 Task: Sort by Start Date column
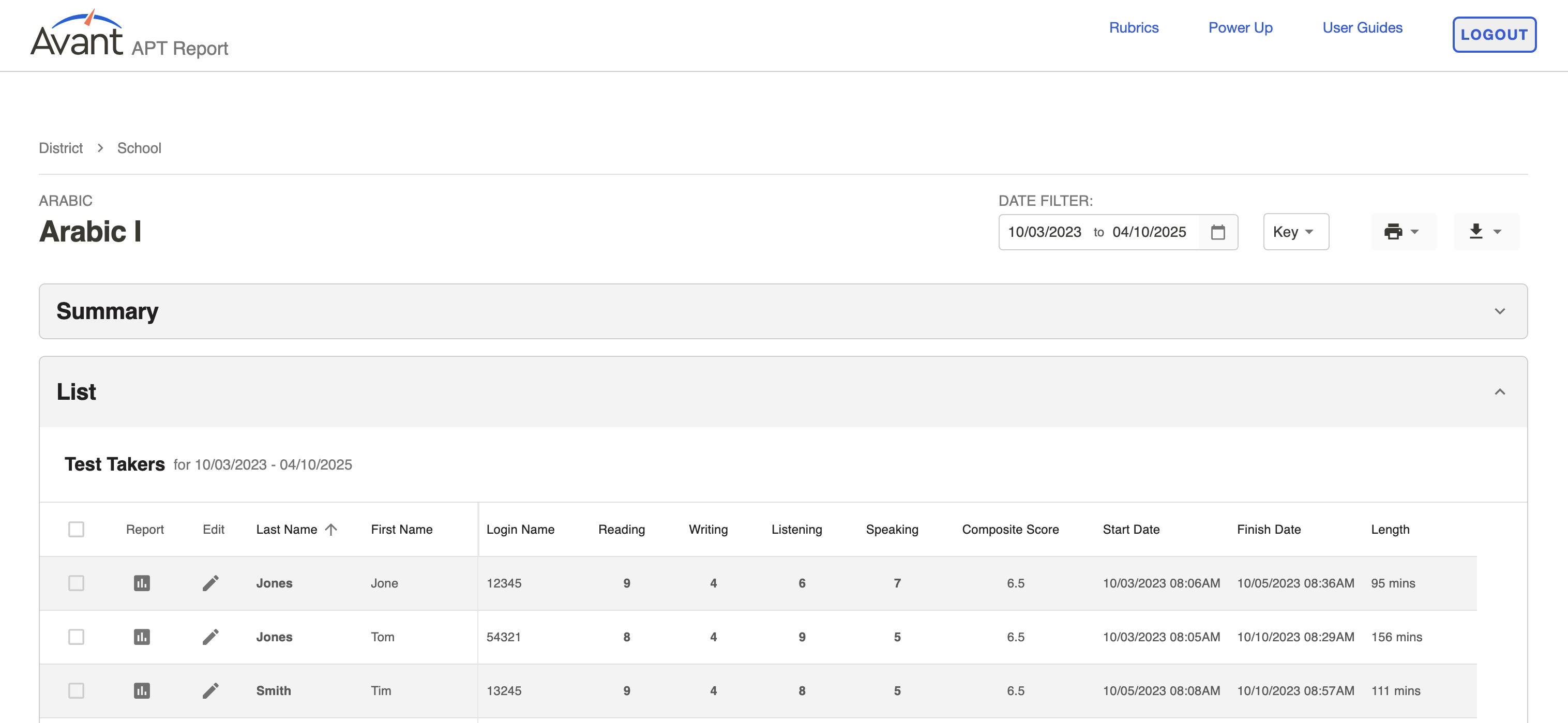click(x=1131, y=530)
